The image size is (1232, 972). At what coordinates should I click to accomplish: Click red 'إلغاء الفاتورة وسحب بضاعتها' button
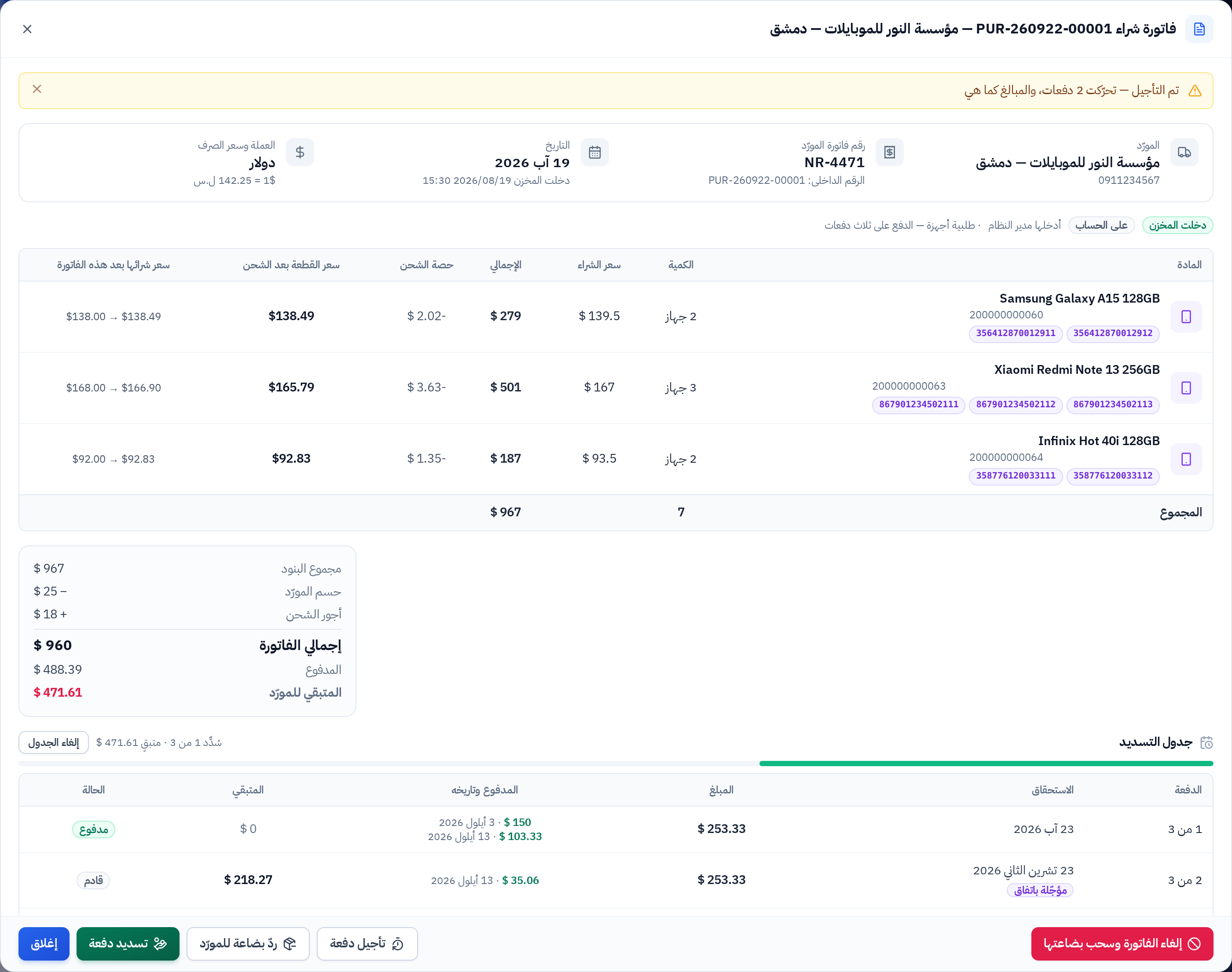point(1122,943)
